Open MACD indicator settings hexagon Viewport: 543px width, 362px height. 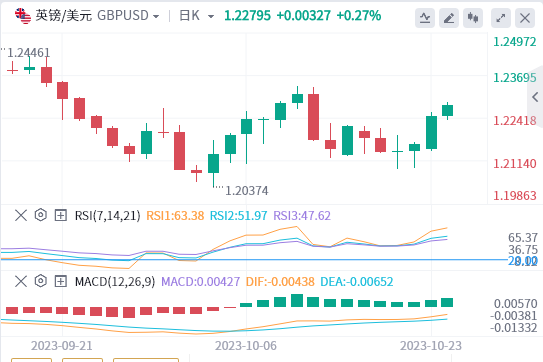[x=41, y=281]
